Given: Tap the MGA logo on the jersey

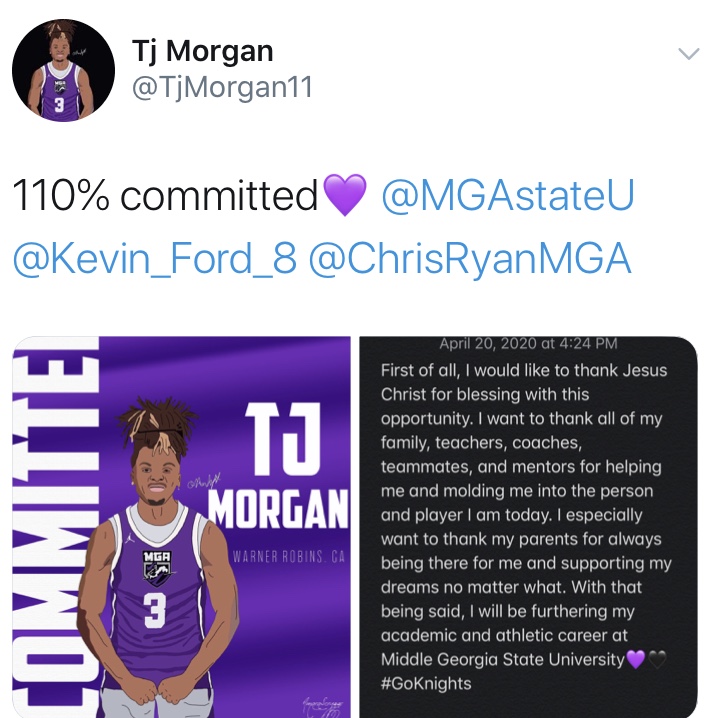Looking at the screenshot, I should click(x=157, y=567).
